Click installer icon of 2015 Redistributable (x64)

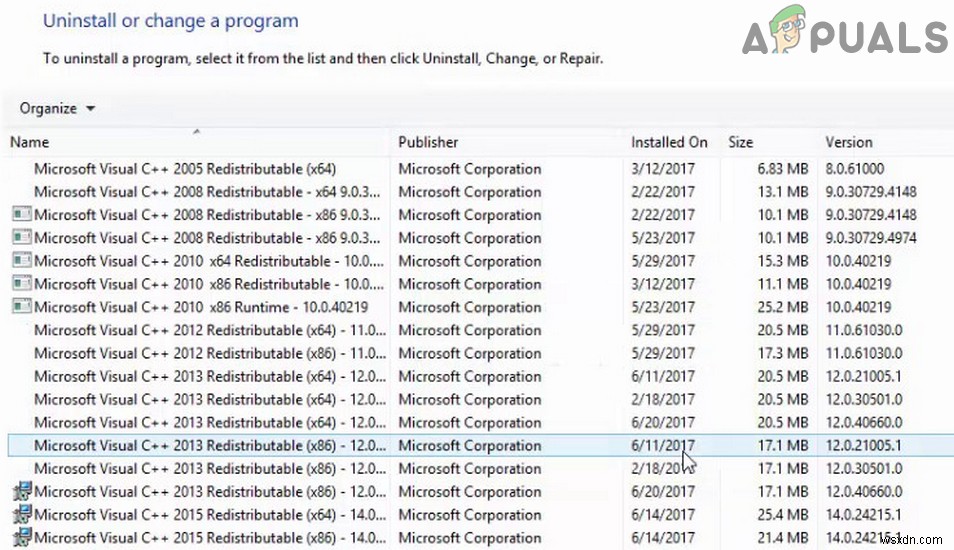22,514
